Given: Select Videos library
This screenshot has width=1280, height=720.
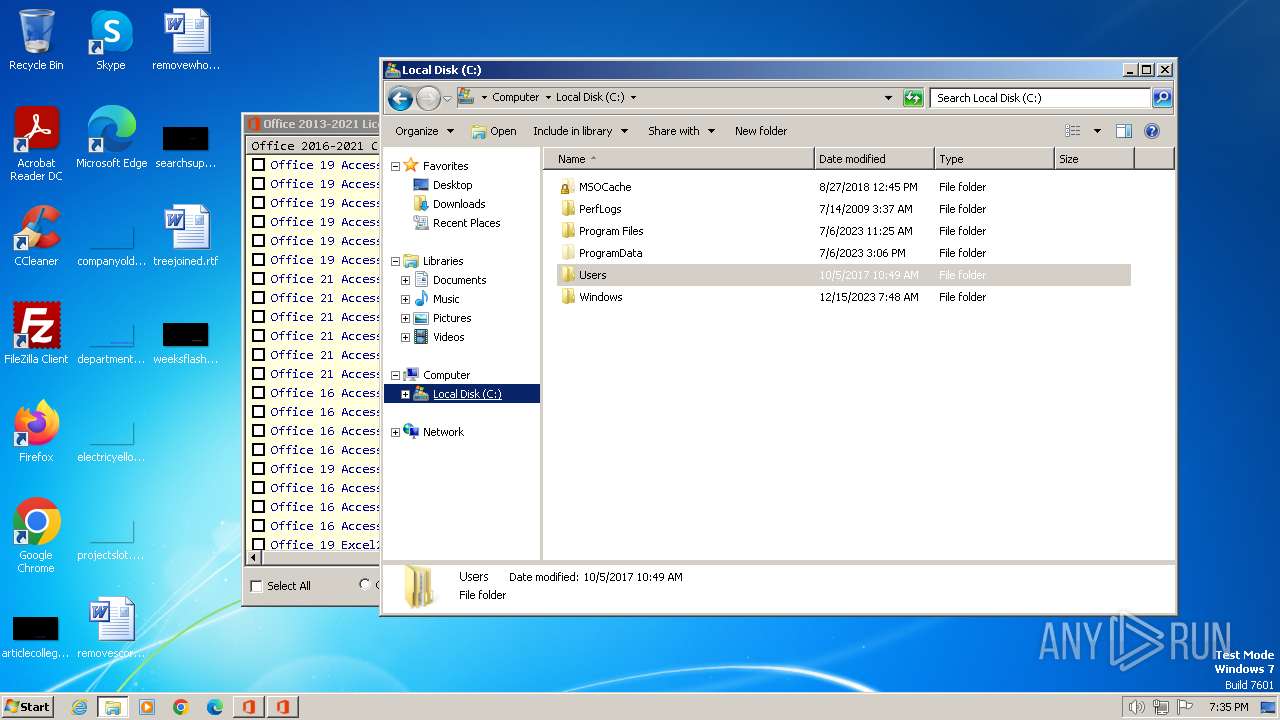Looking at the screenshot, I should click(x=448, y=337).
